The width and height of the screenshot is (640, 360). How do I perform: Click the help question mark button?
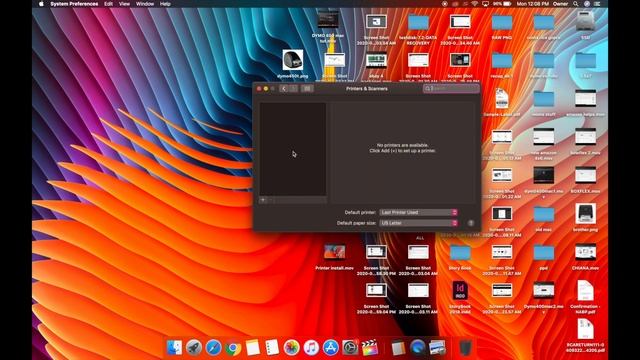[471, 223]
